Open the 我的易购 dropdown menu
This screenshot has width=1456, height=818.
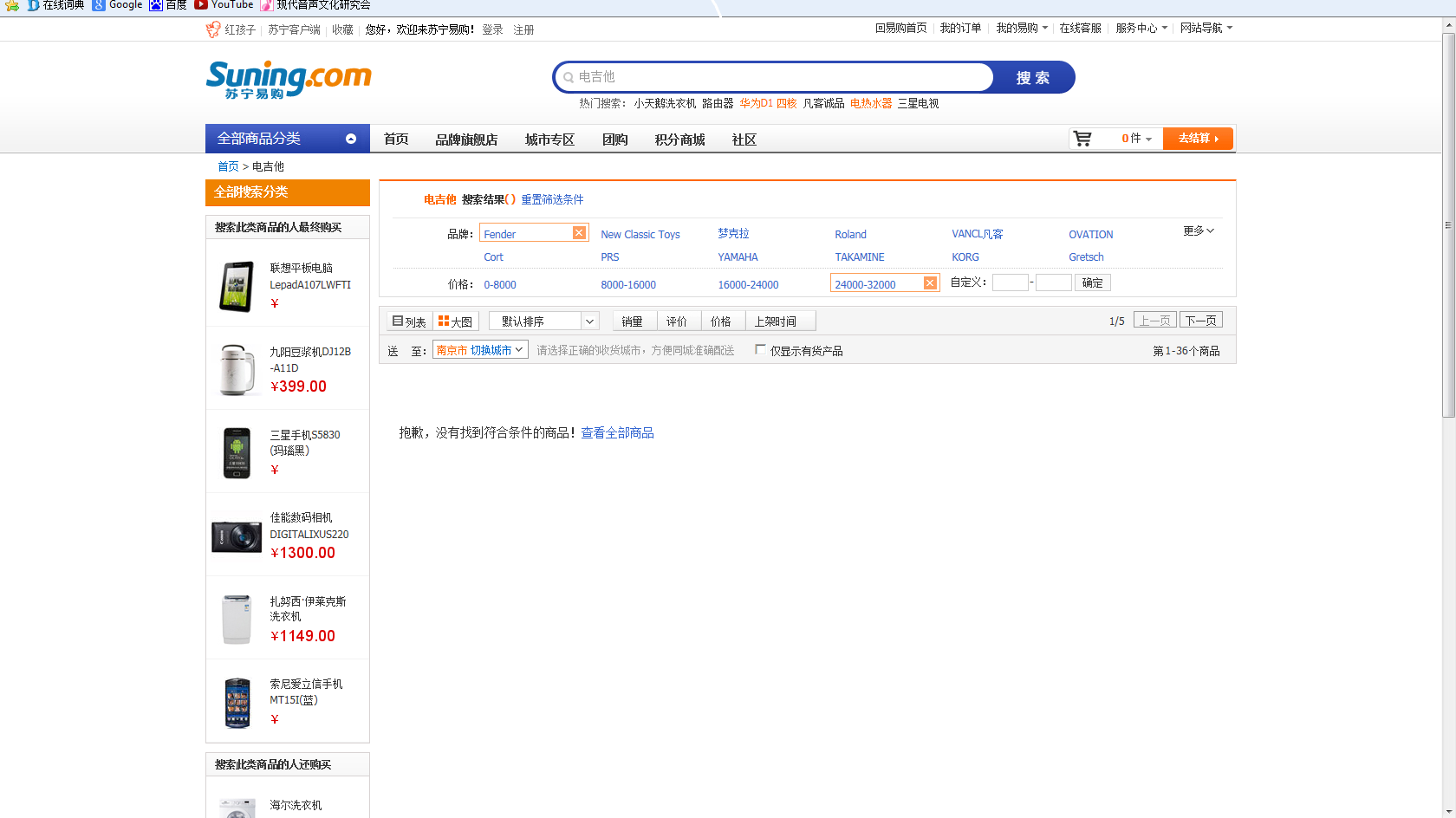1022,28
